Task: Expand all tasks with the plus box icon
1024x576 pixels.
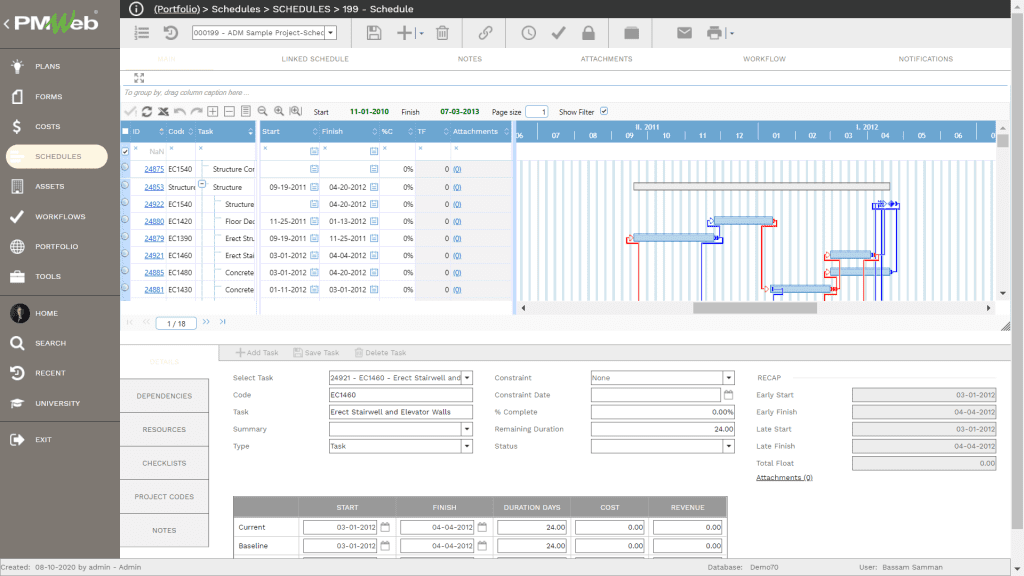Action: [x=212, y=112]
